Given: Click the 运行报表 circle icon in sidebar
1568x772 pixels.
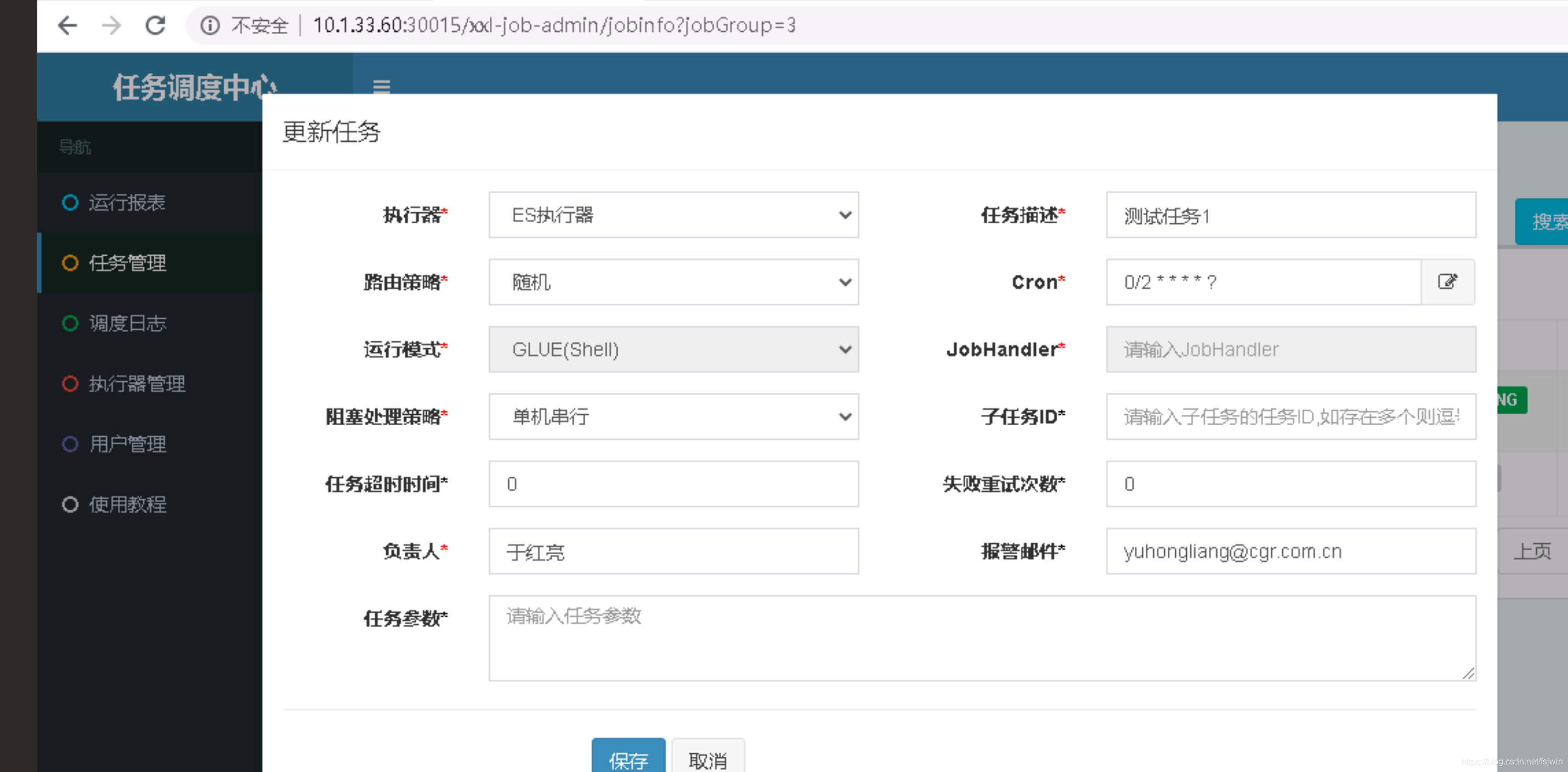Looking at the screenshot, I should click(70, 203).
